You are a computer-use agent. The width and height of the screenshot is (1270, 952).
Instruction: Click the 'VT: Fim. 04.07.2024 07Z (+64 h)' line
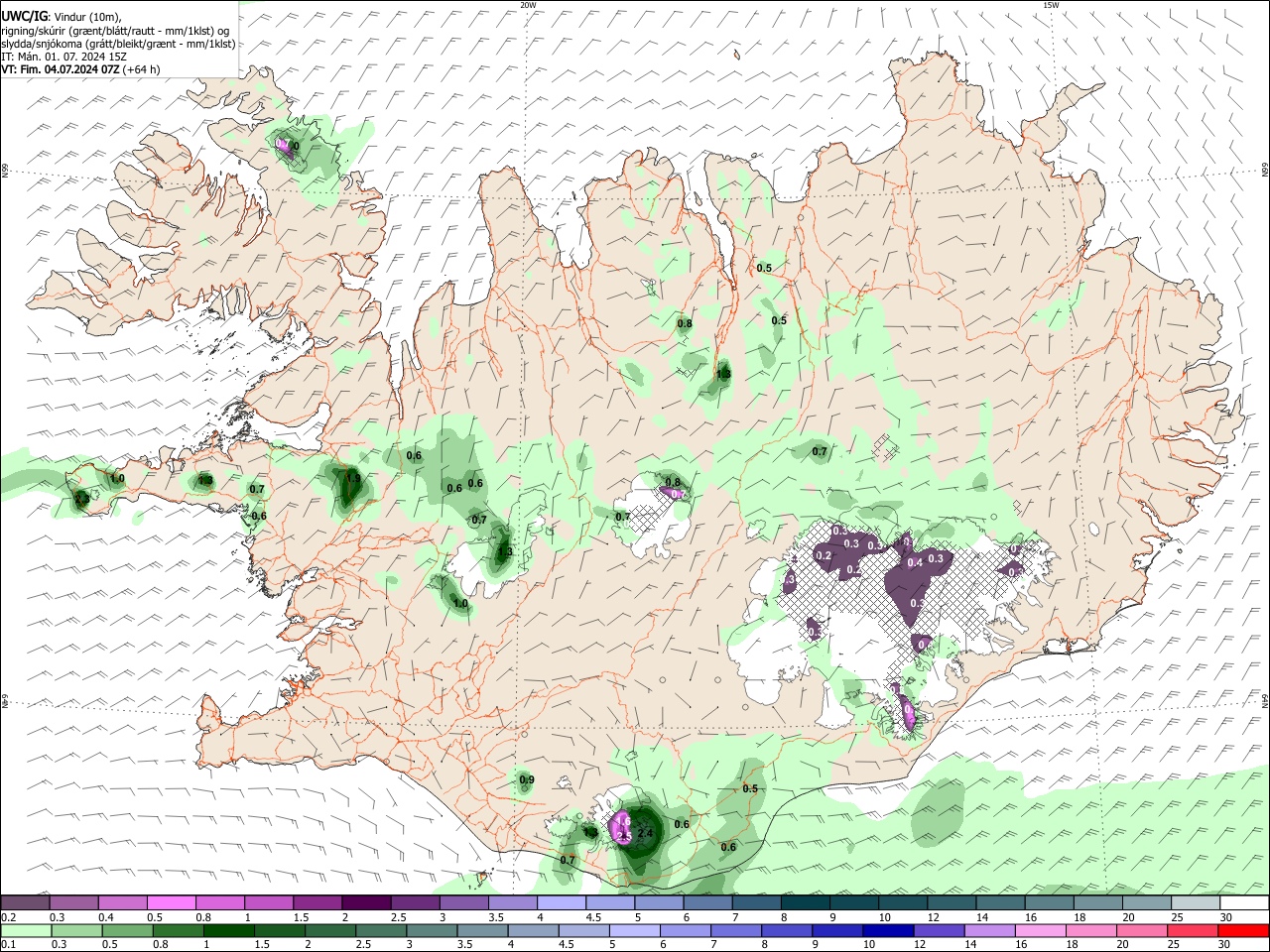80,69
